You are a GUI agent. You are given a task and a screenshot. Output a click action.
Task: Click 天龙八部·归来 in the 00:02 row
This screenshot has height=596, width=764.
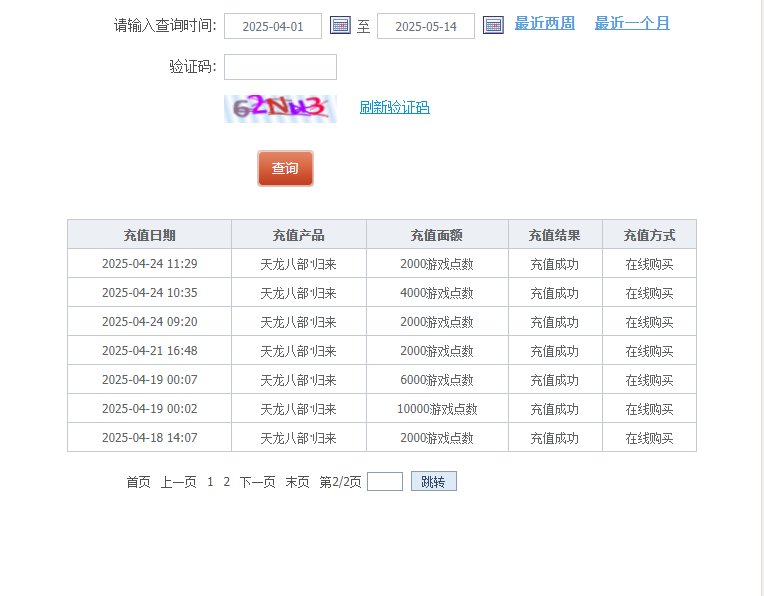tap(299, 409)
